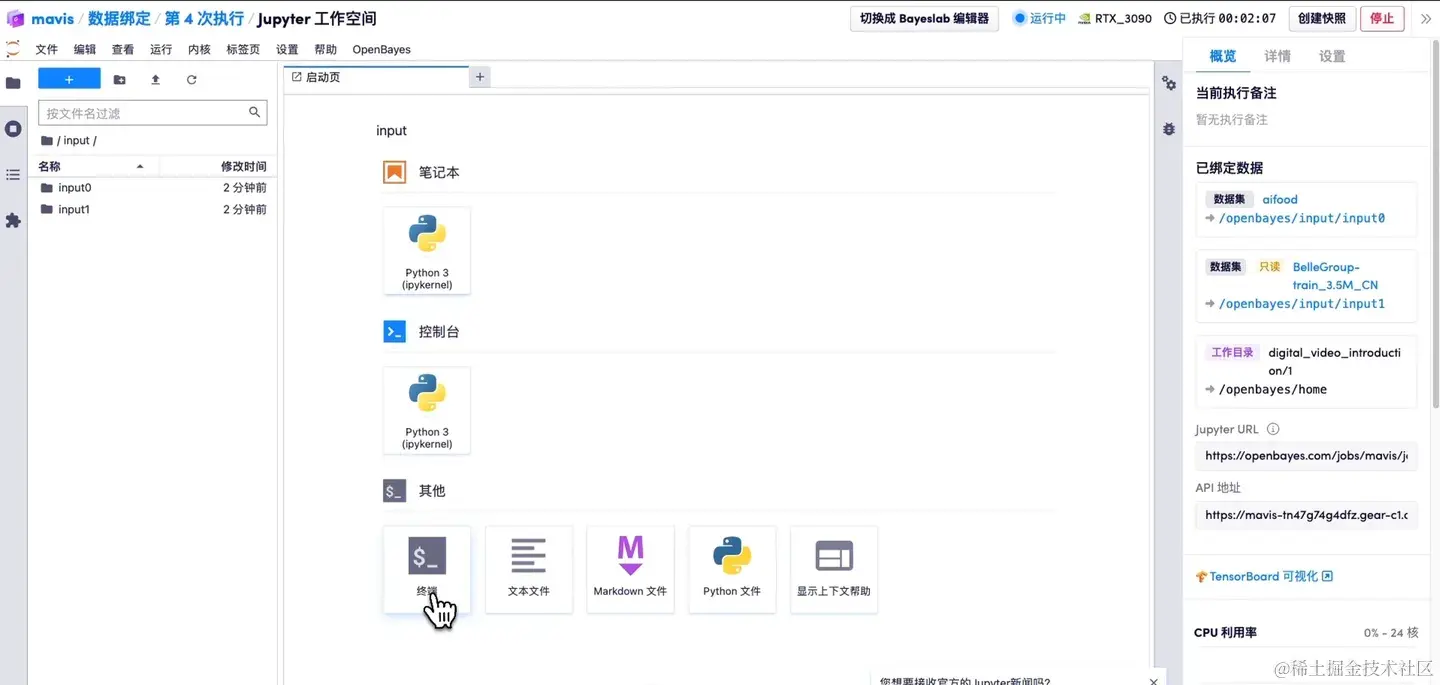Open the 运行 menu
Screen dimensions: 1440x685
tap(161, 49)
